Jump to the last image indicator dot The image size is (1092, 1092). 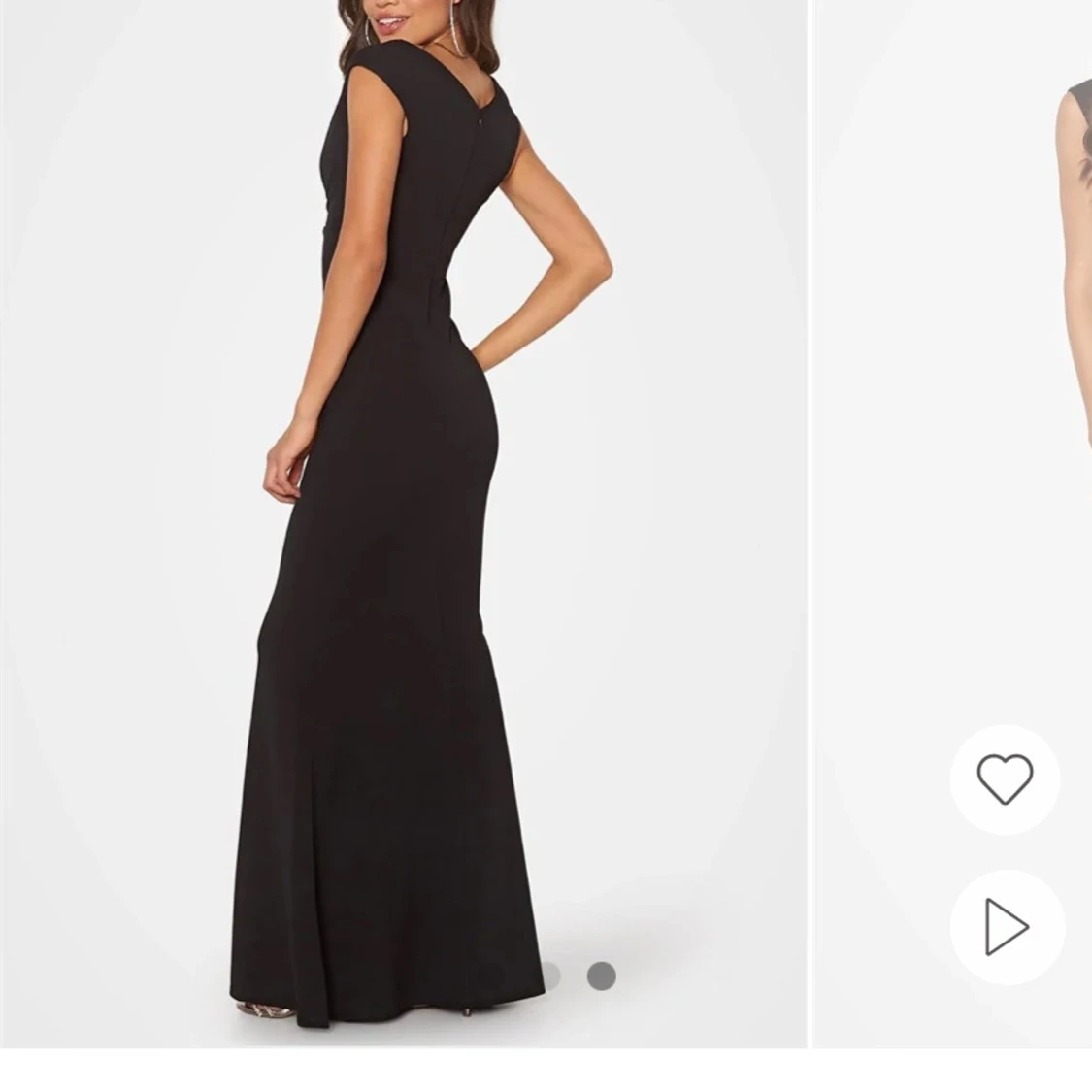(x=601, y=976)
